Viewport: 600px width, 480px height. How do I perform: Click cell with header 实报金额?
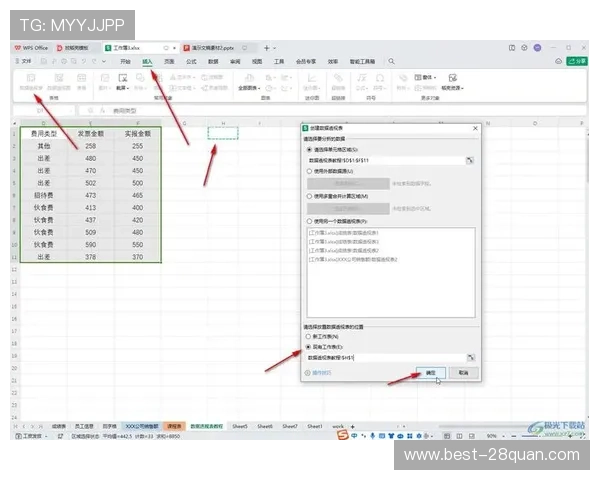138,134
